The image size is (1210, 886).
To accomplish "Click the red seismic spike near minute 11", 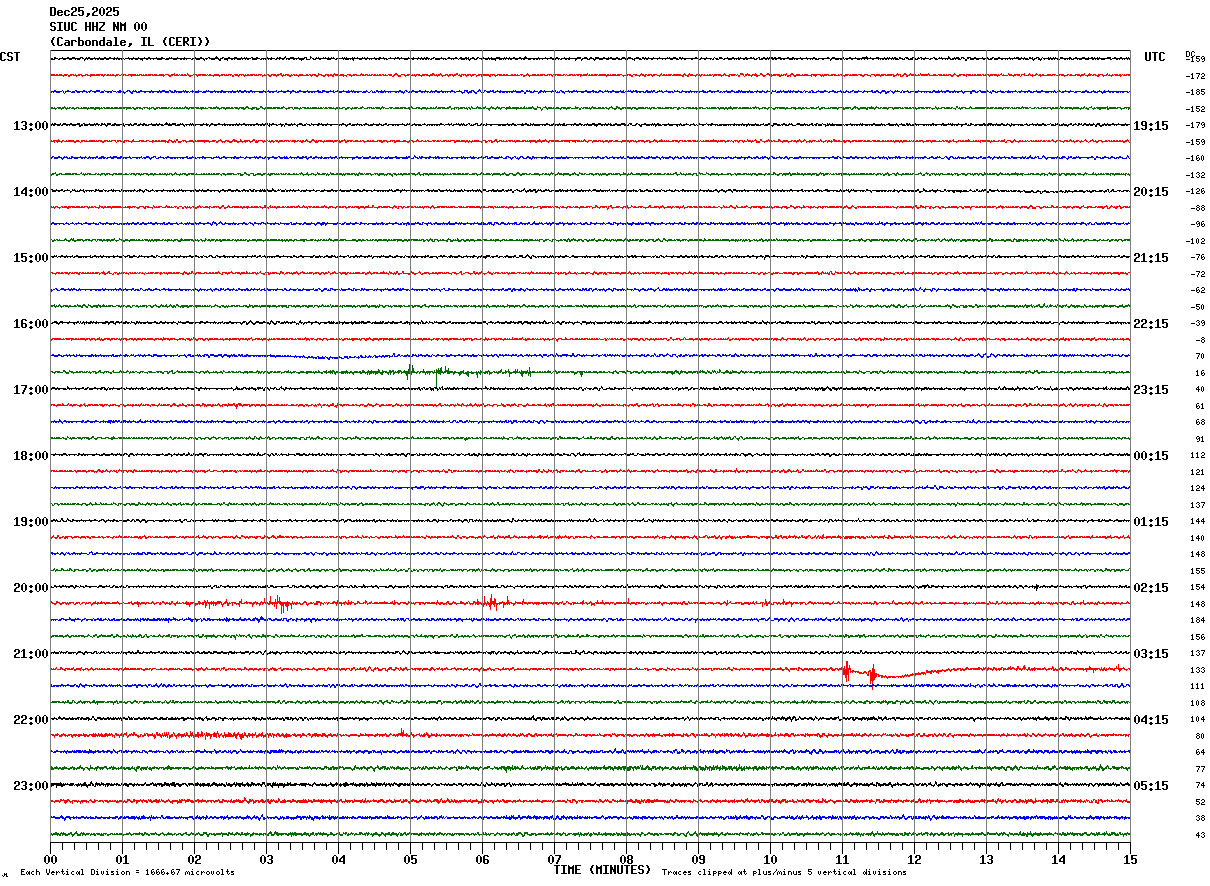I will (846, 671).
